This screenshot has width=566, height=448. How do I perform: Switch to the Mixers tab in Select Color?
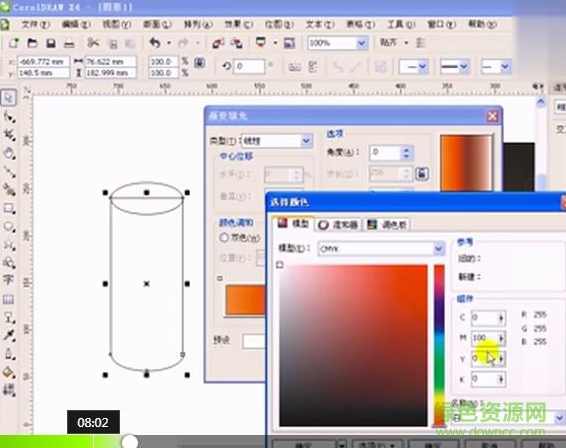point(338,225)
